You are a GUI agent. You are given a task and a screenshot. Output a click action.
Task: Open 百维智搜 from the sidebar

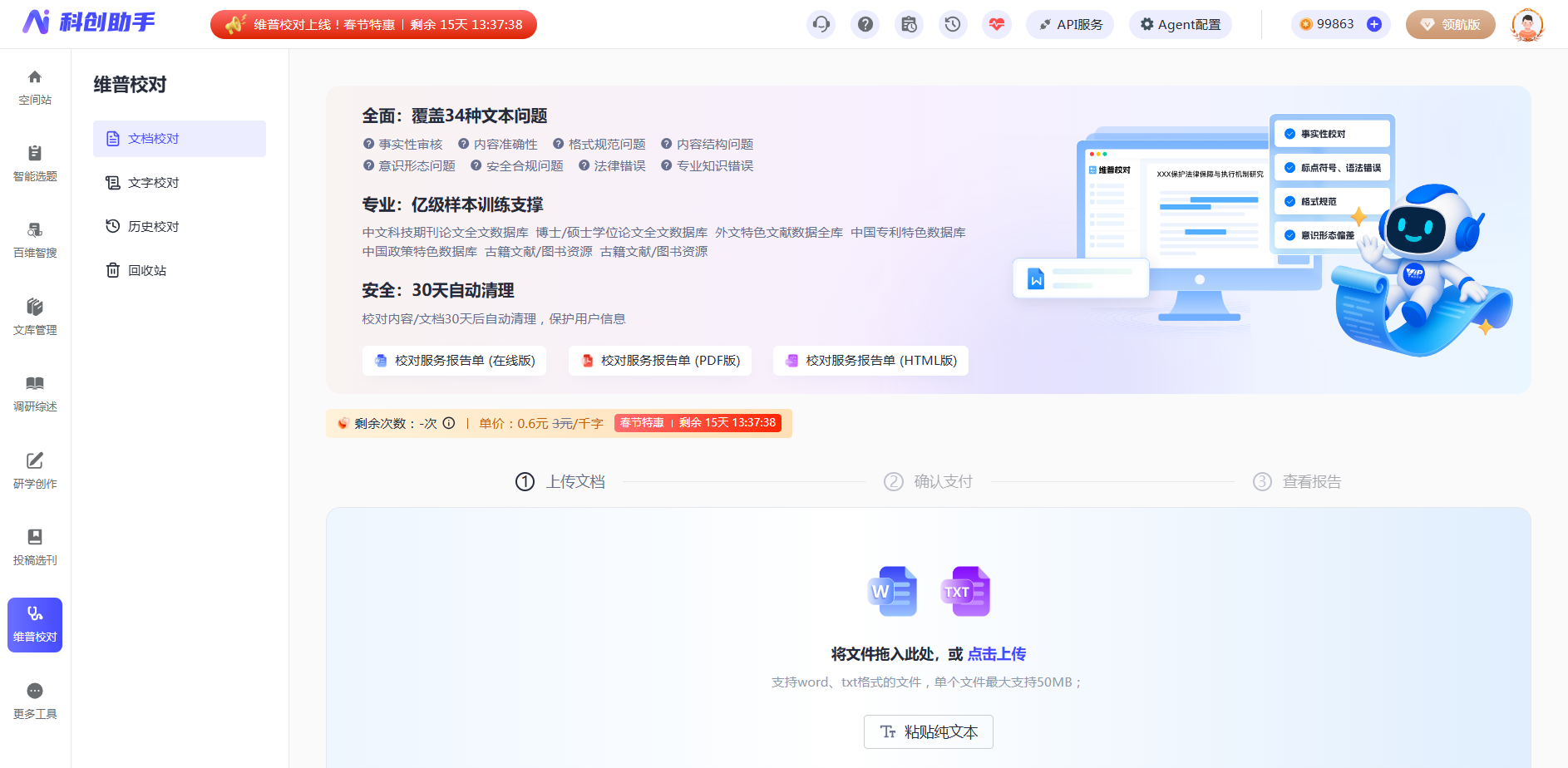[x=34, y=240]
